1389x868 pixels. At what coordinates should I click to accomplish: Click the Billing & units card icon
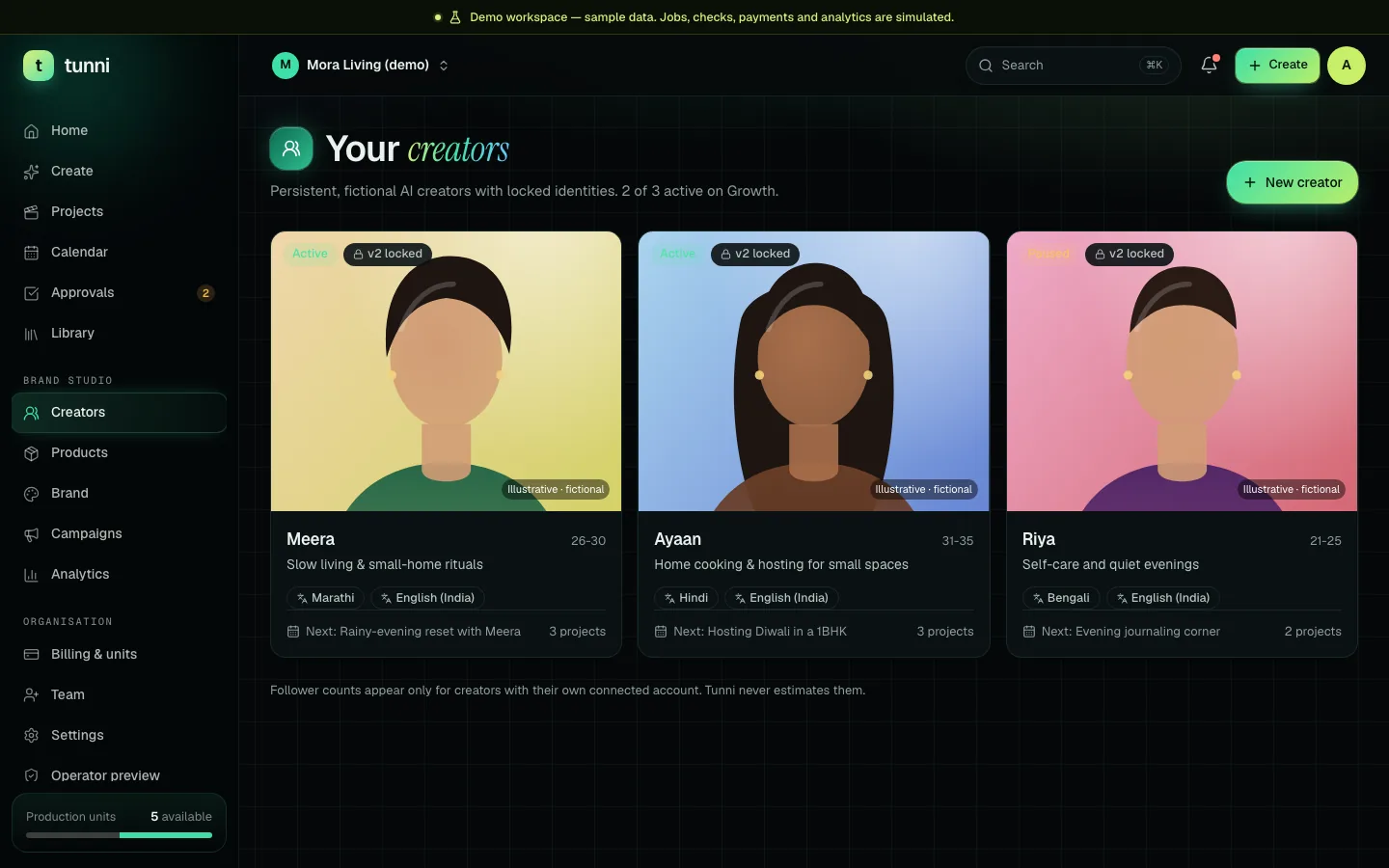[x=32, y=655]
